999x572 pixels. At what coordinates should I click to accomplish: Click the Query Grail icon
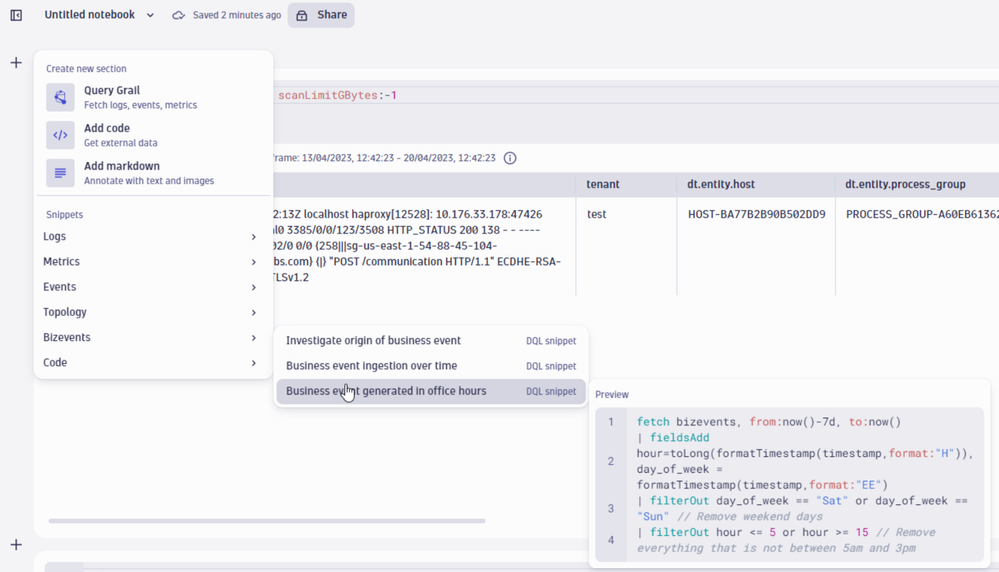[x=60, y=97]
